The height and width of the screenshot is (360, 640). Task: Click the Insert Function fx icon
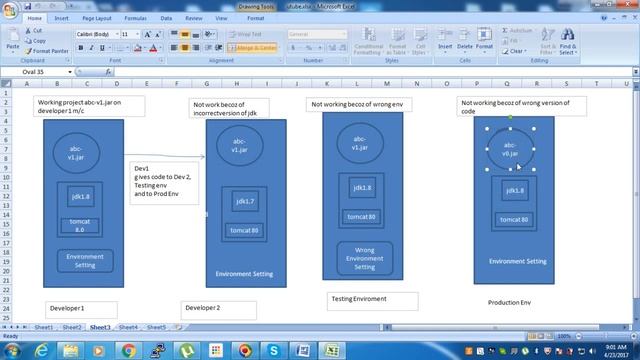[x=108, y=72]
